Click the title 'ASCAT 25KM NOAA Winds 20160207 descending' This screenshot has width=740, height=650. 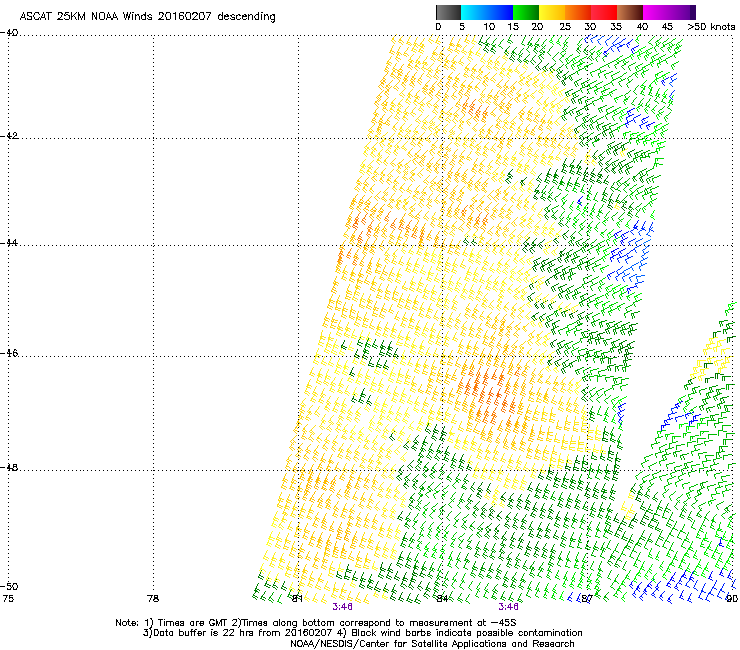(147, 17)
